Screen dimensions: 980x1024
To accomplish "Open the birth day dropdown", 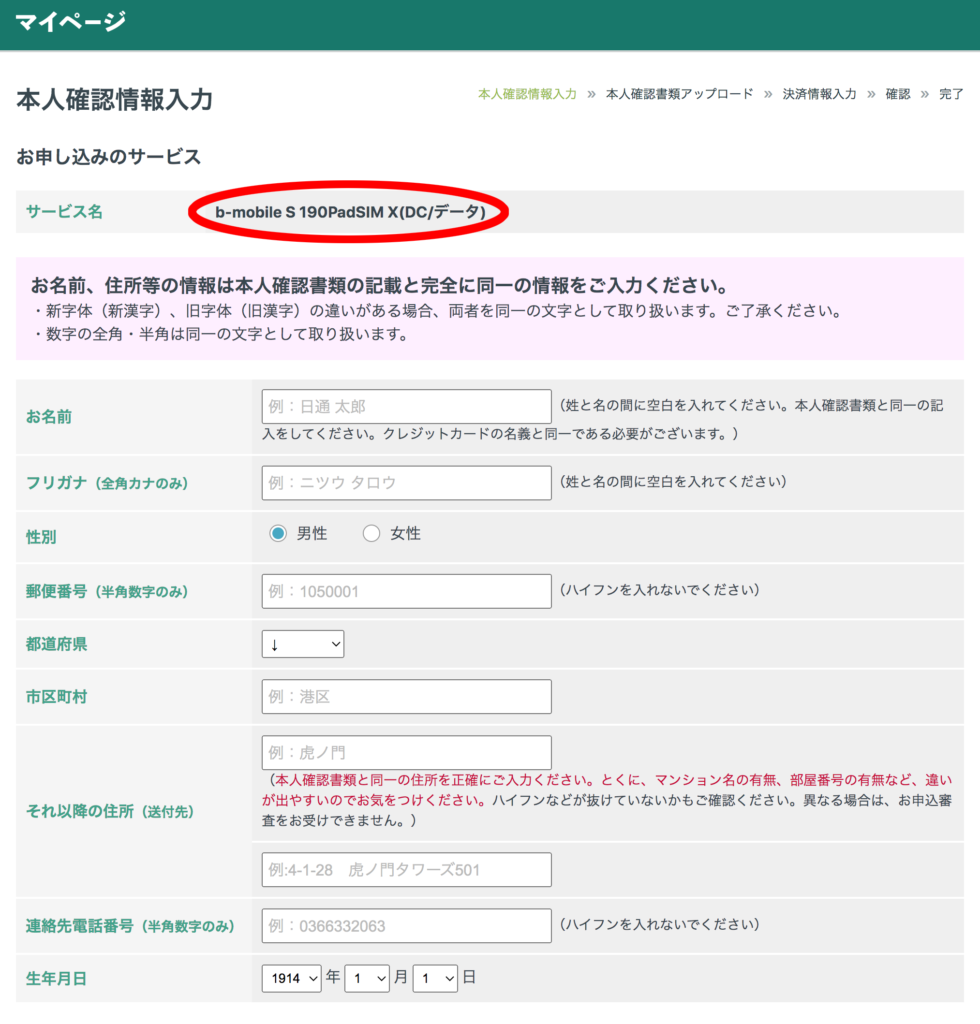I will [x=435, y=978].
